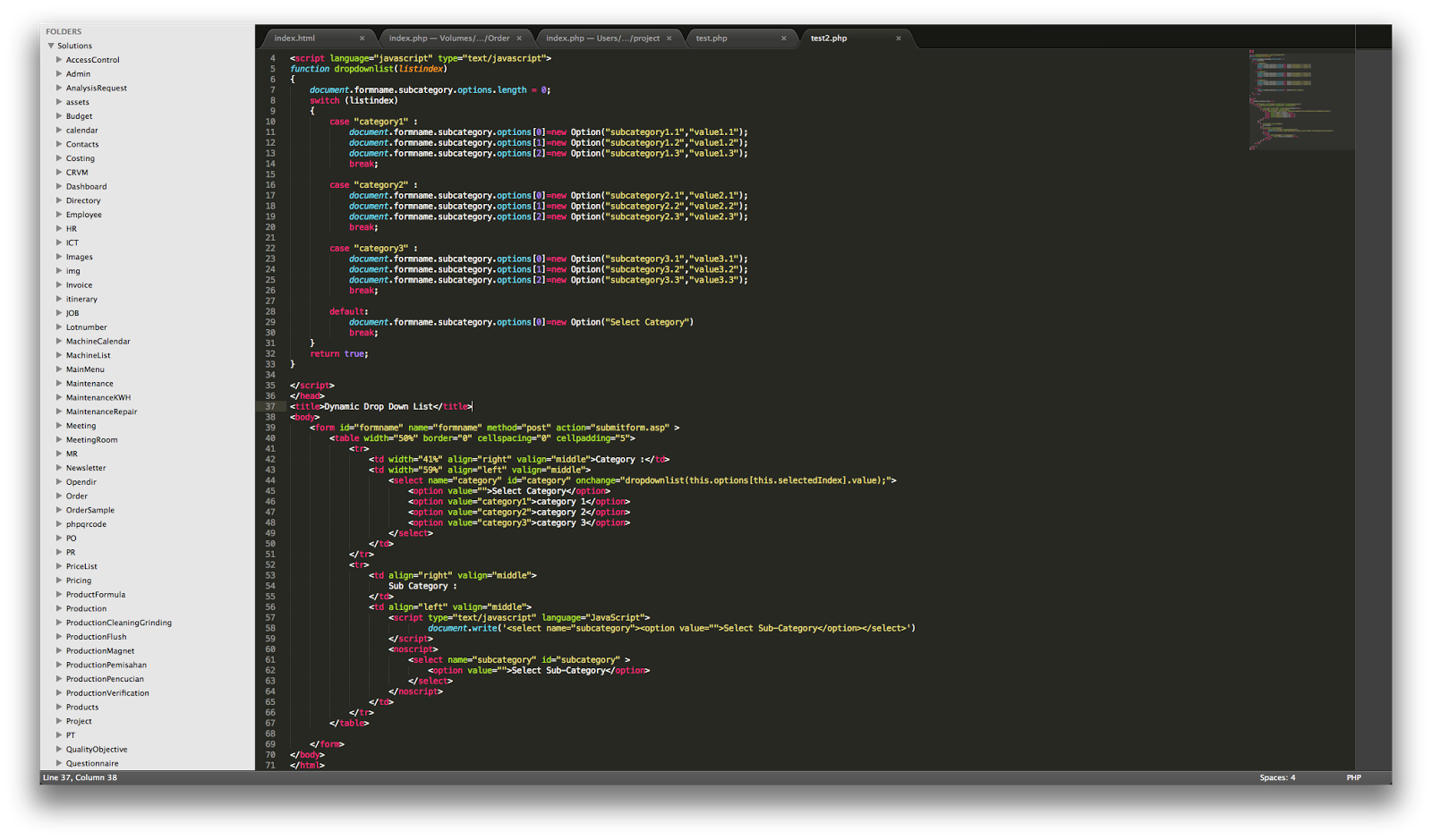Image resolution: width=1432 pixels, height=840 pixels.
Task: Expand the Admin folder arrow
Action: [59, 74]
